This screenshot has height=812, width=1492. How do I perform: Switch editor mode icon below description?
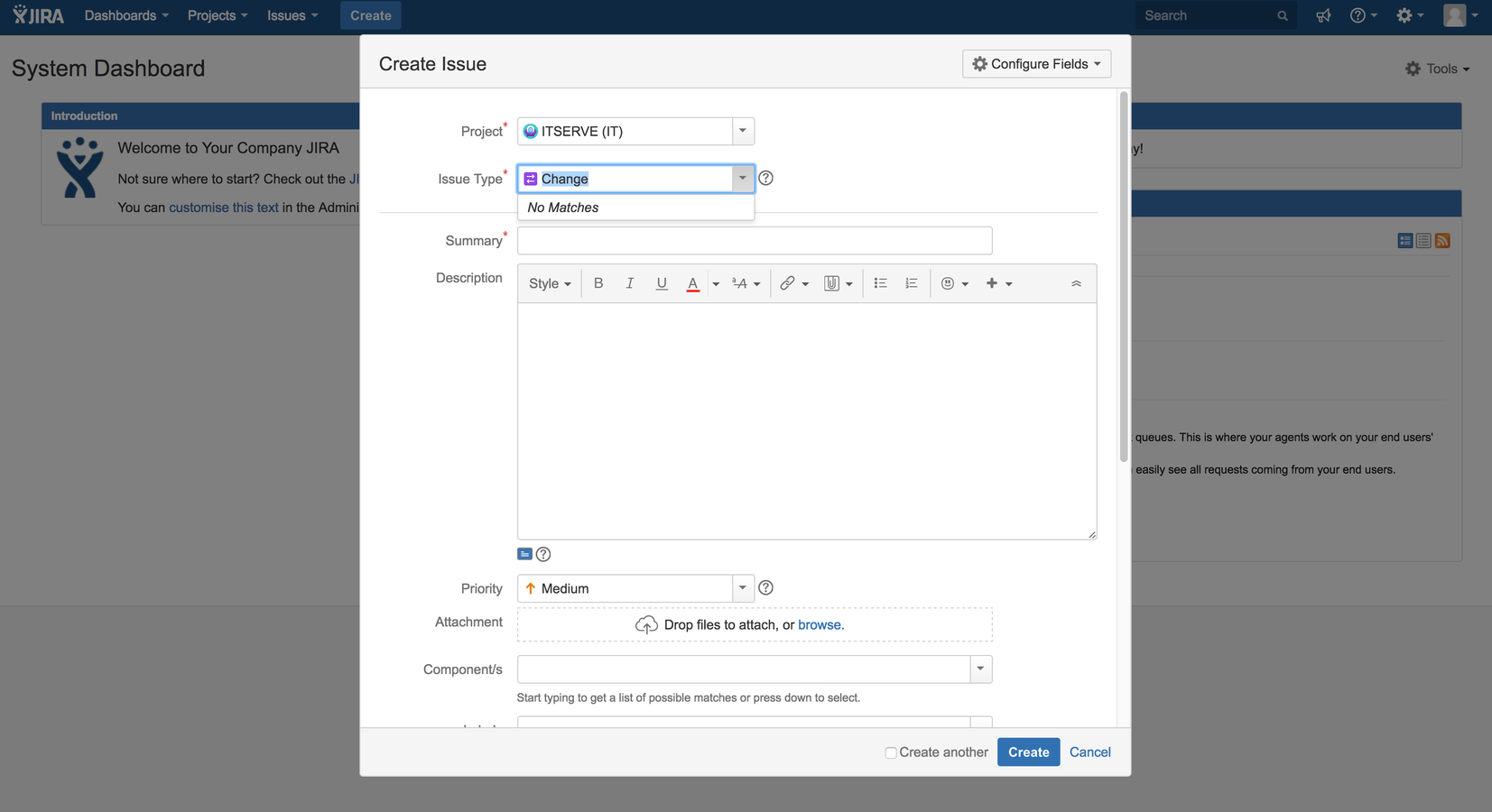(x=524, y=554)
